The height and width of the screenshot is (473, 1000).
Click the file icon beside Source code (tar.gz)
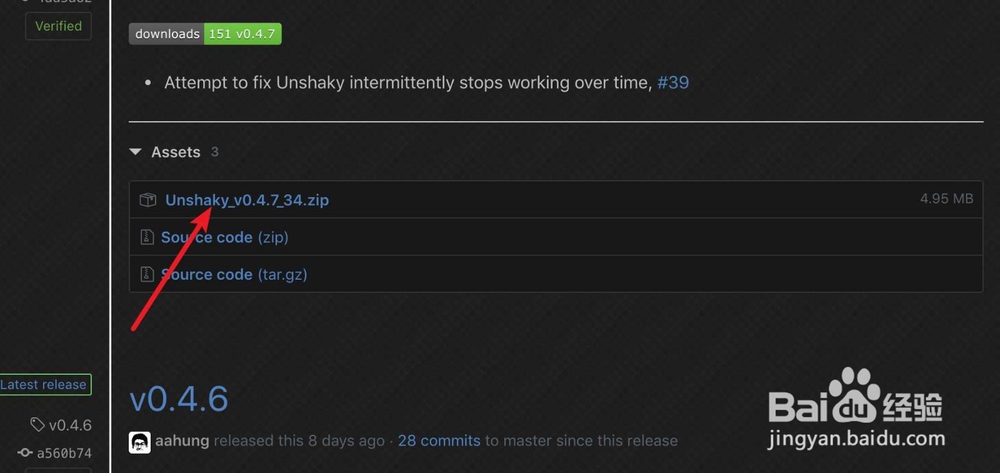point(146,274)
